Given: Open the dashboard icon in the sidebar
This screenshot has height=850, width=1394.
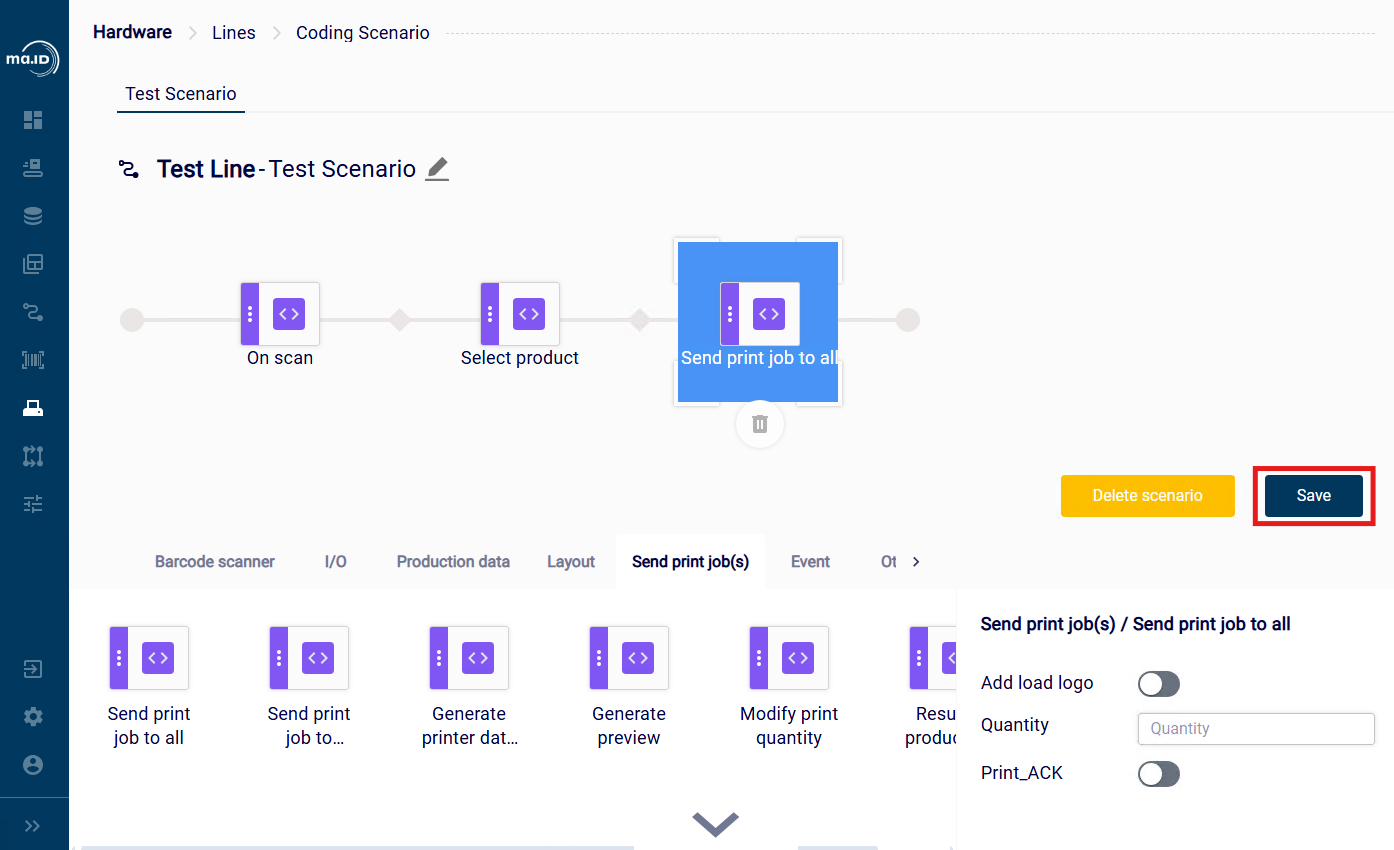Looking at the screenshot, I should pos(33,120).
